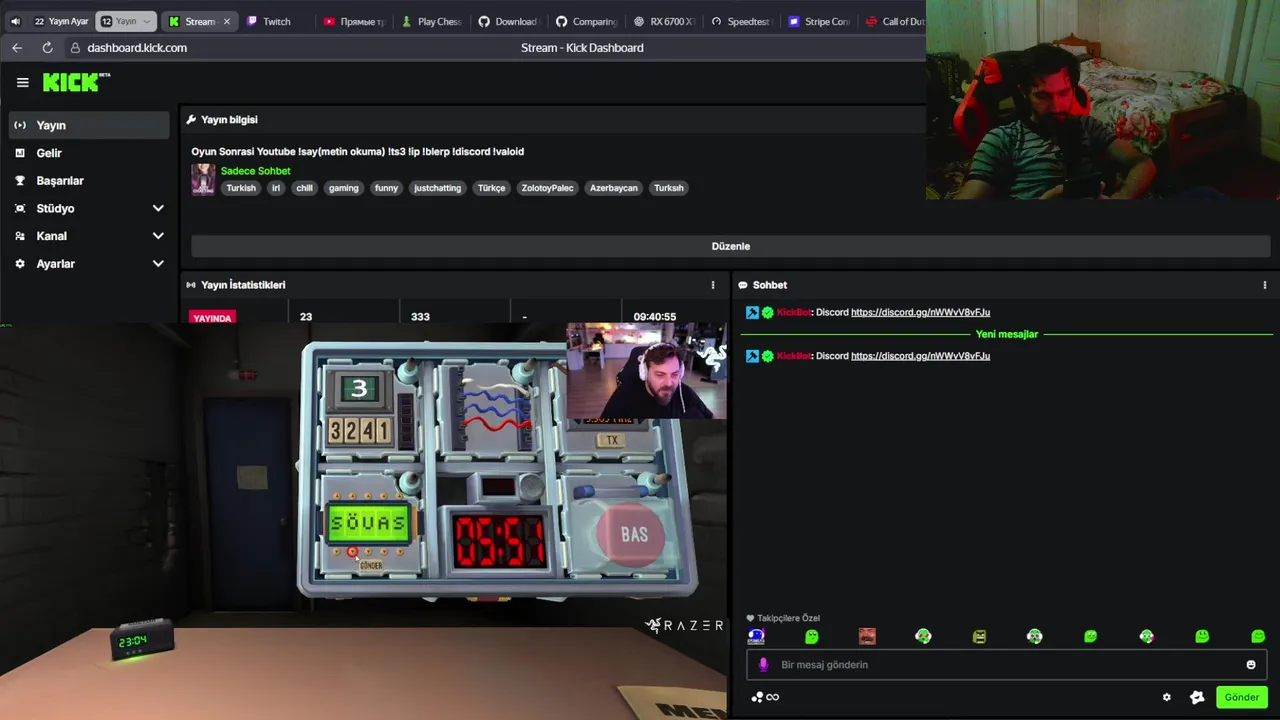This screenshot has width=1280, height=720.
Task: Open chat settings gear icon
Action: point(1166,697)
